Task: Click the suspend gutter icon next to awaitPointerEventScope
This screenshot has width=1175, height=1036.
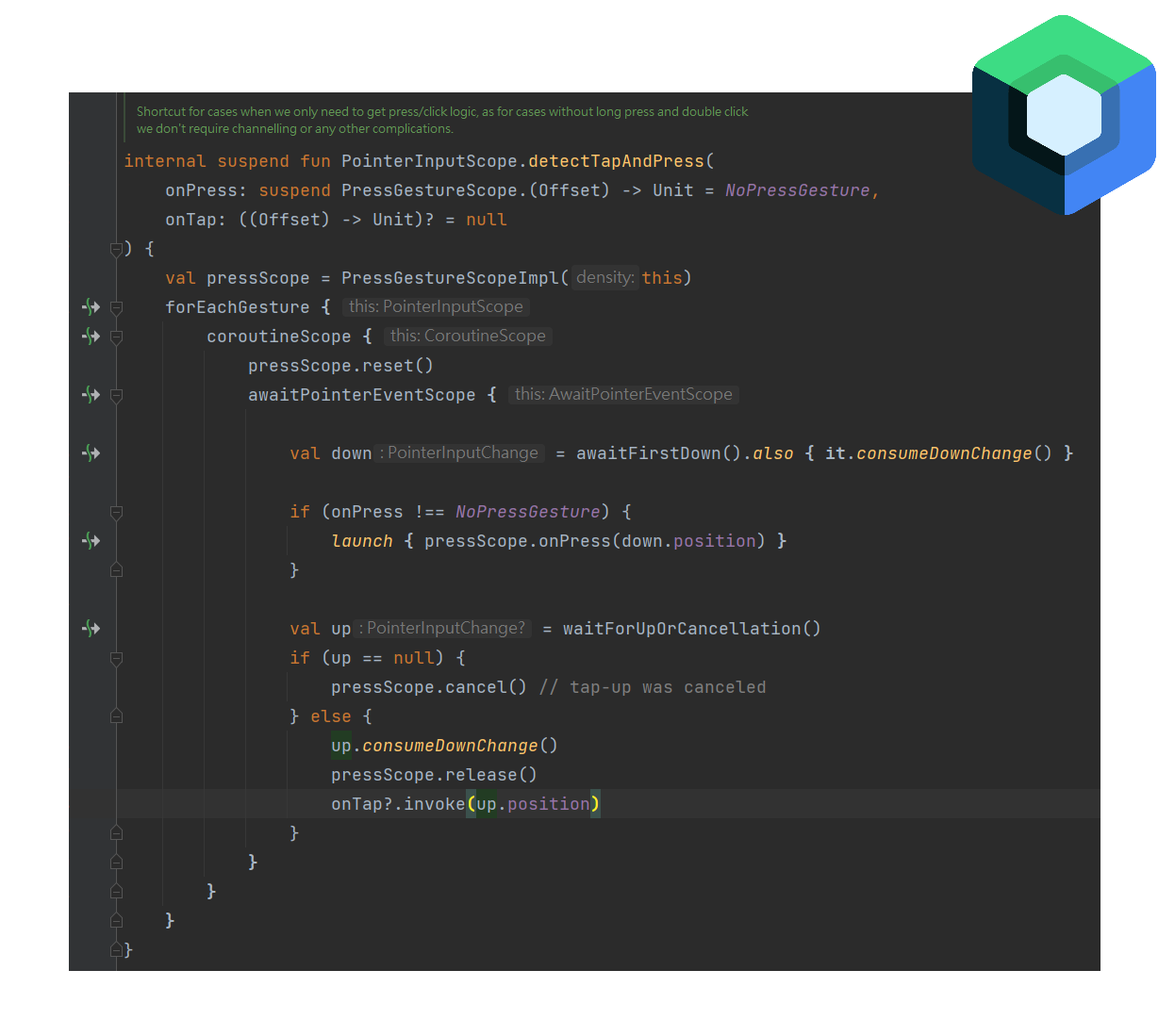Action: tap(91, 395)
